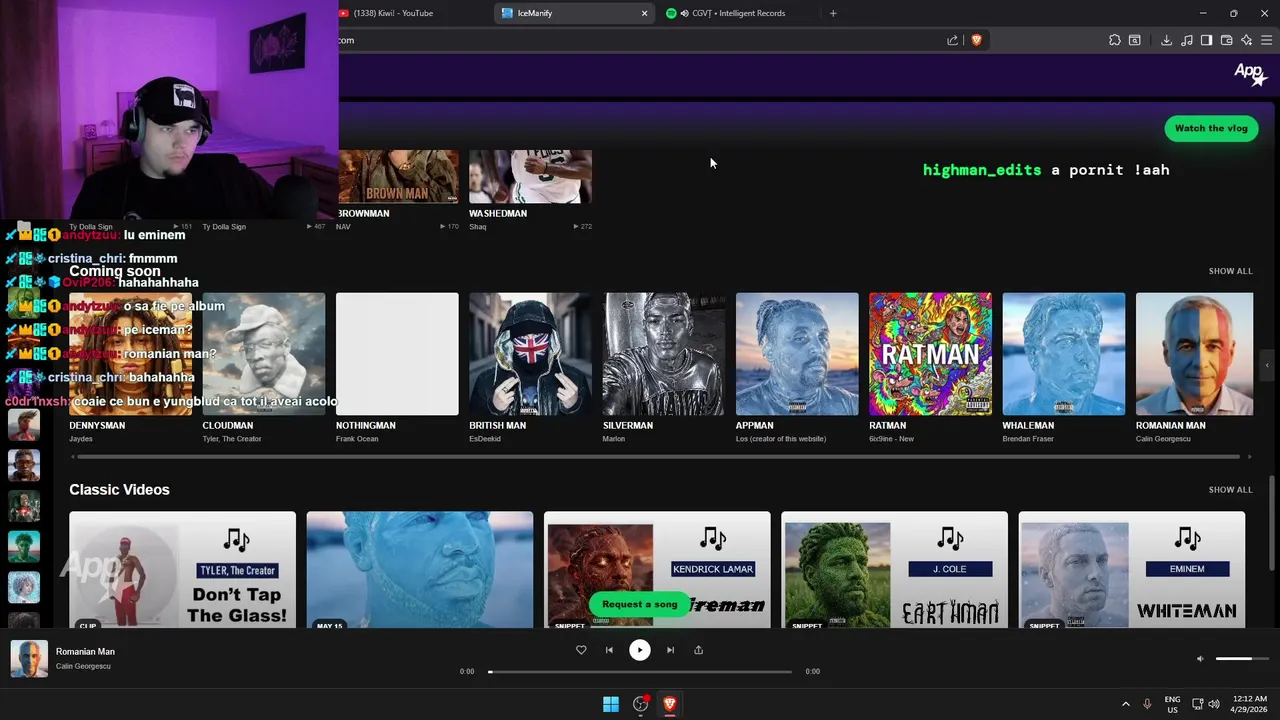Open the Windows Start button
This screenshot has width=1280, height=720.
click(611, 704)
